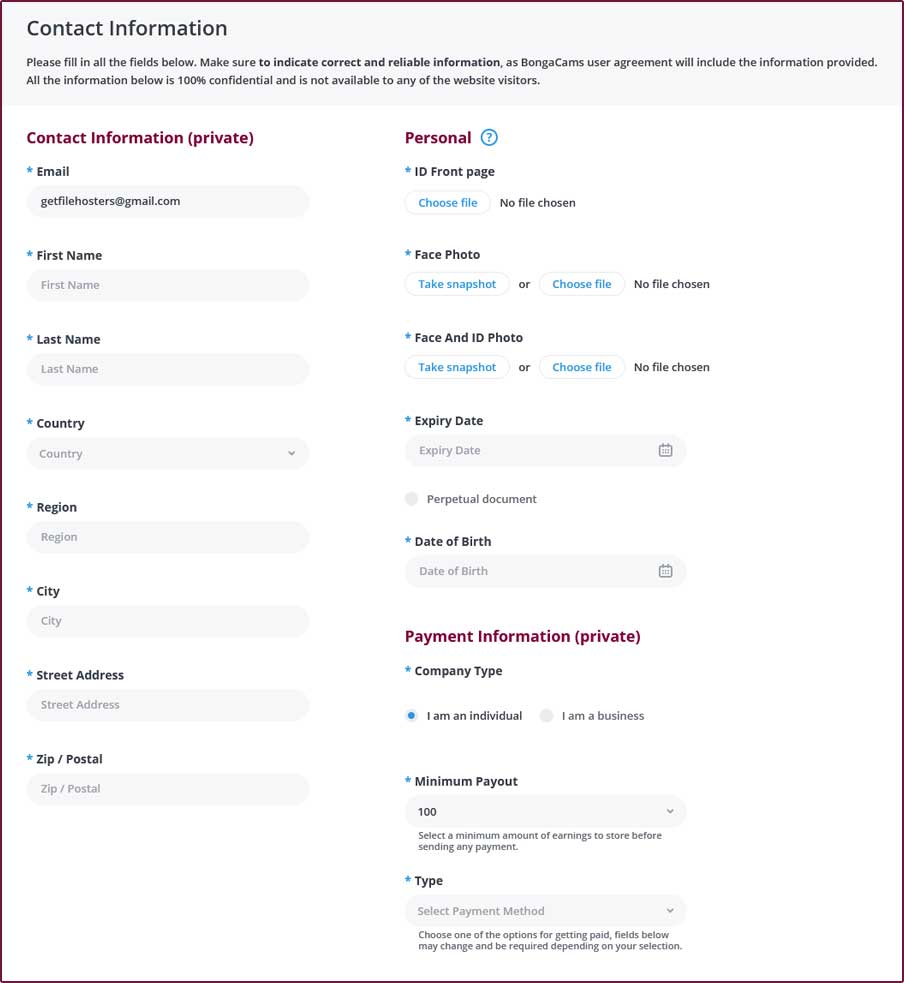Click into the City field
Viewport: 904px width, 983px height.
click(x=167, y=621)
